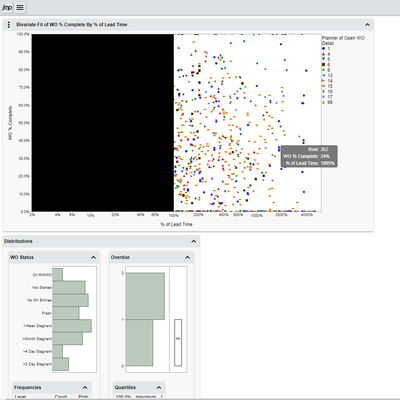The image size is (400, 400).
Task: Collapse the Frequencies table chevron
Action: [85, 387]
